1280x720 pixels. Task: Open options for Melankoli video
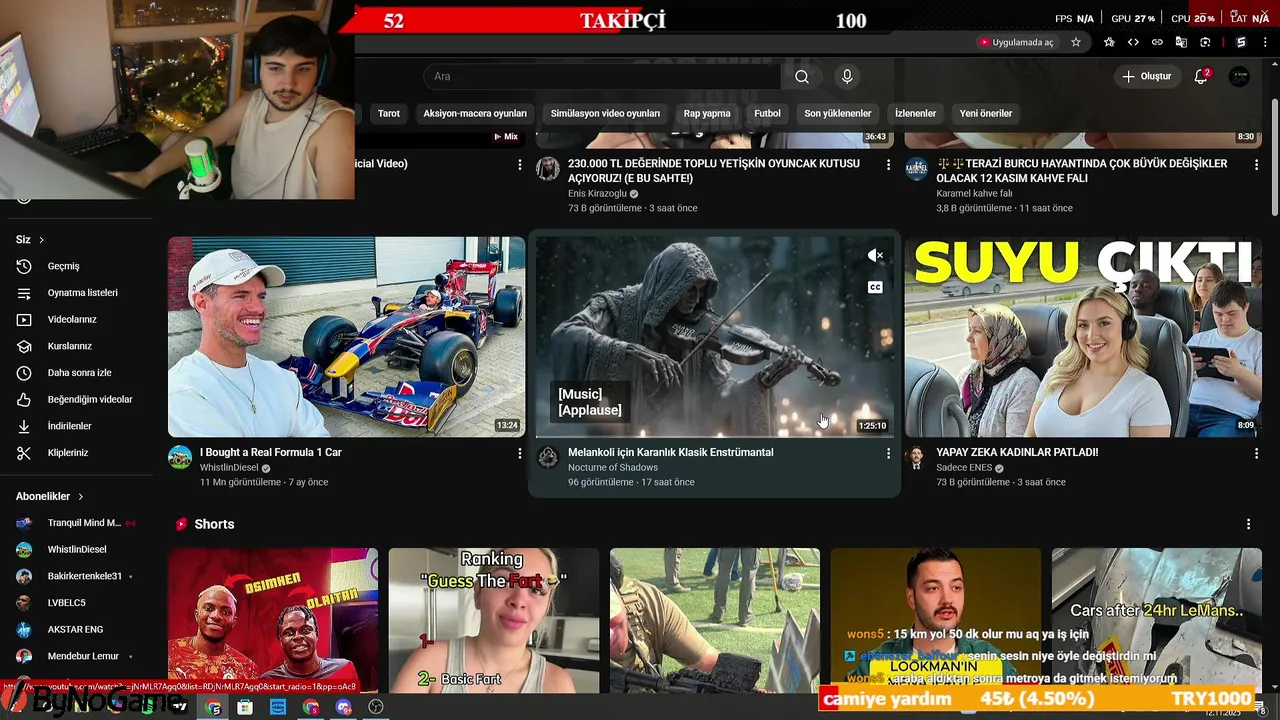(888, 453)
